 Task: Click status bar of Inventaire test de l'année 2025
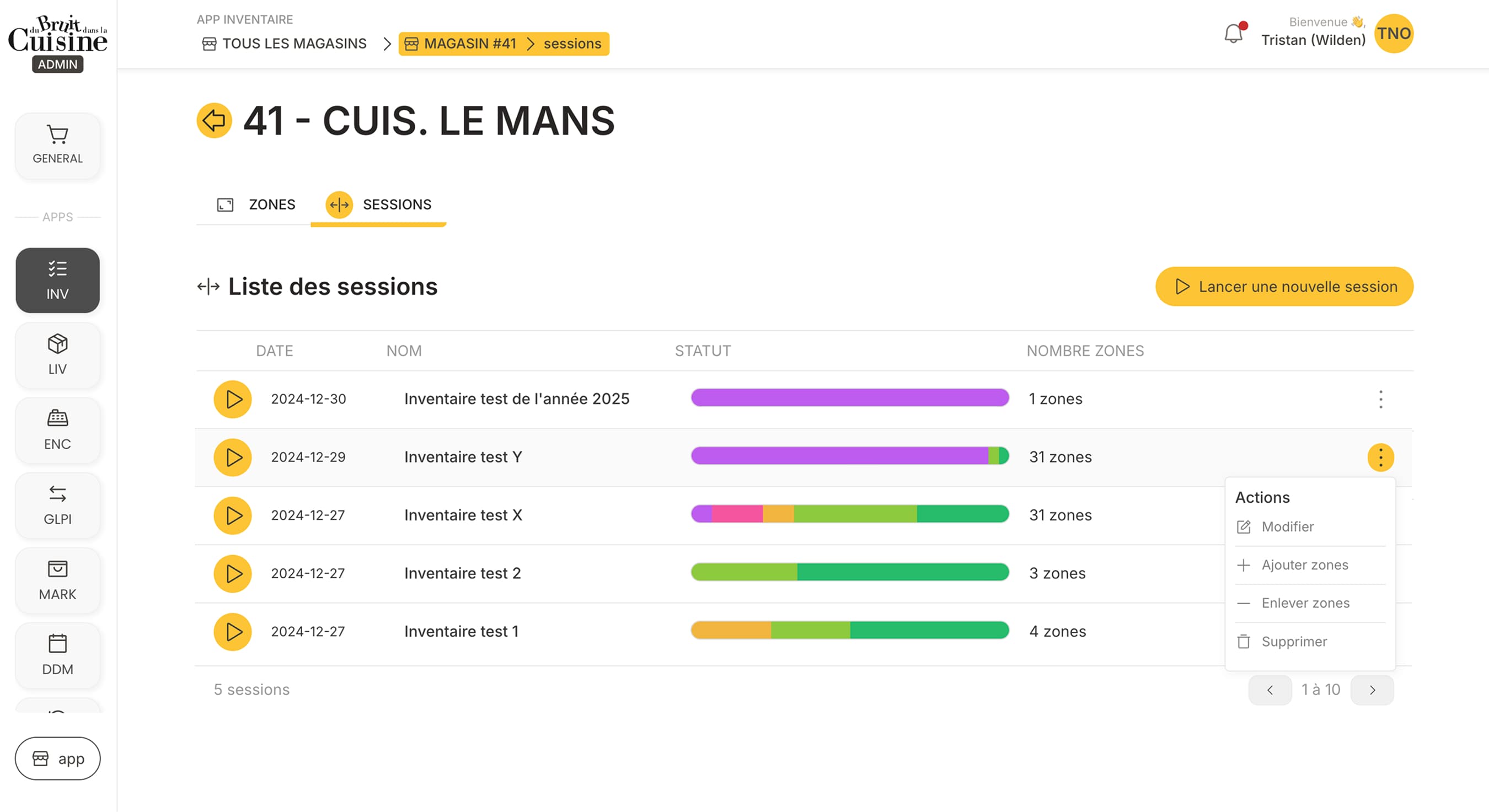(850, 398)
